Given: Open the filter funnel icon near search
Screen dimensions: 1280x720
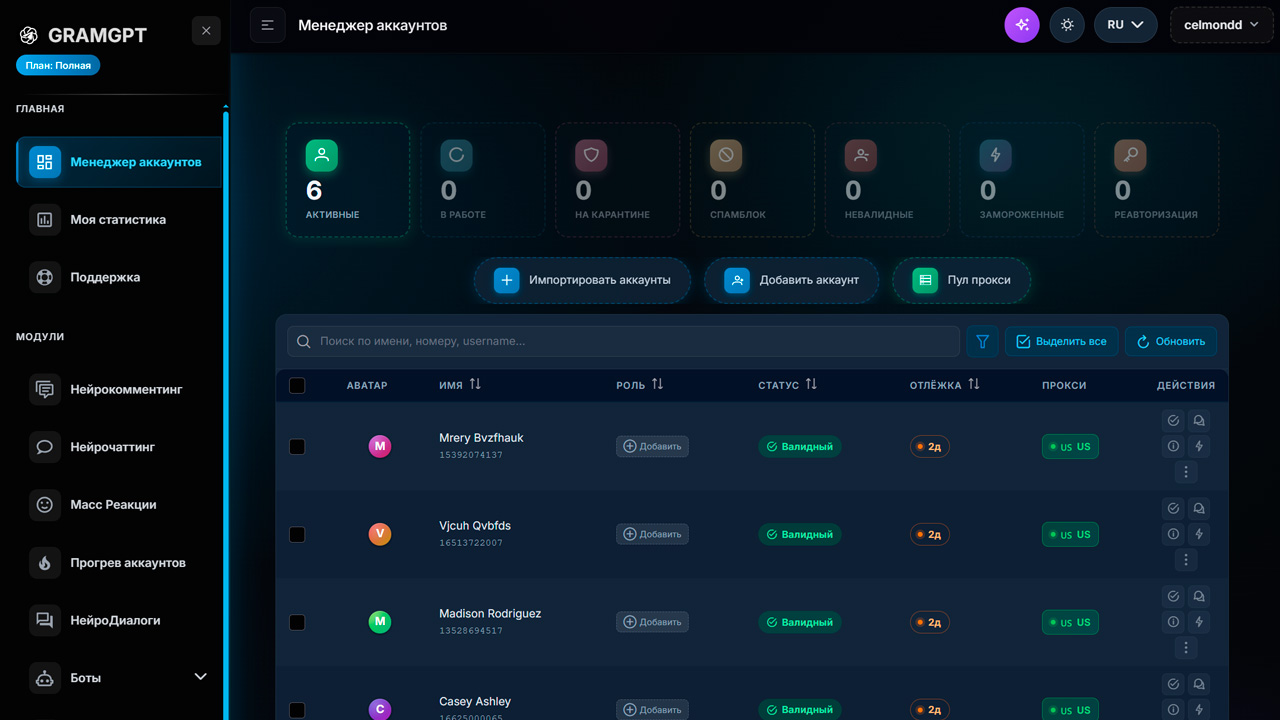Looking at the screenshot, I should (982, 341).
